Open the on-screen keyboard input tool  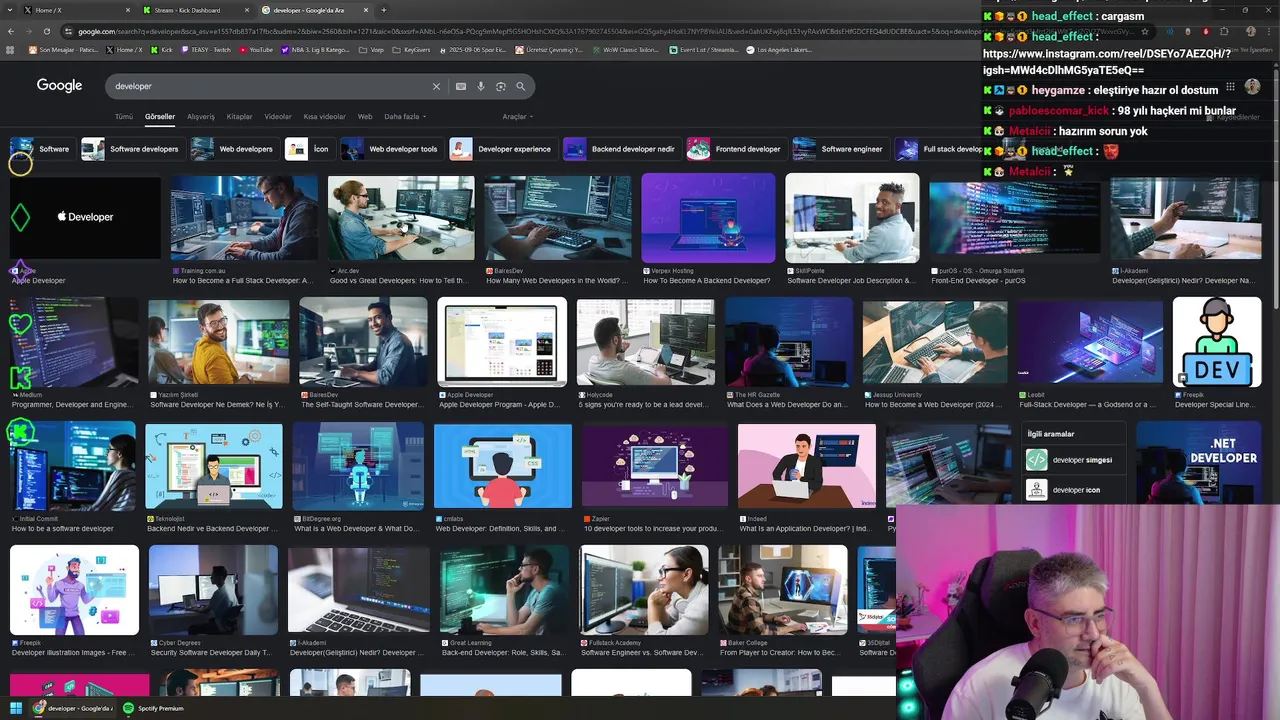461,86
